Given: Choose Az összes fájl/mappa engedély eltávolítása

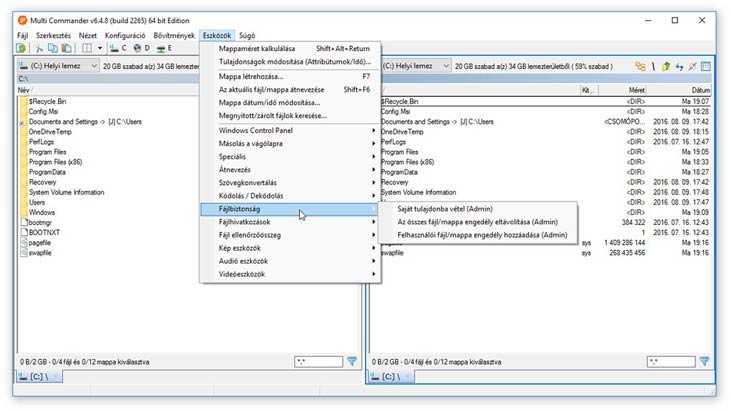Looking at the screenshot, I should [478, 222].
